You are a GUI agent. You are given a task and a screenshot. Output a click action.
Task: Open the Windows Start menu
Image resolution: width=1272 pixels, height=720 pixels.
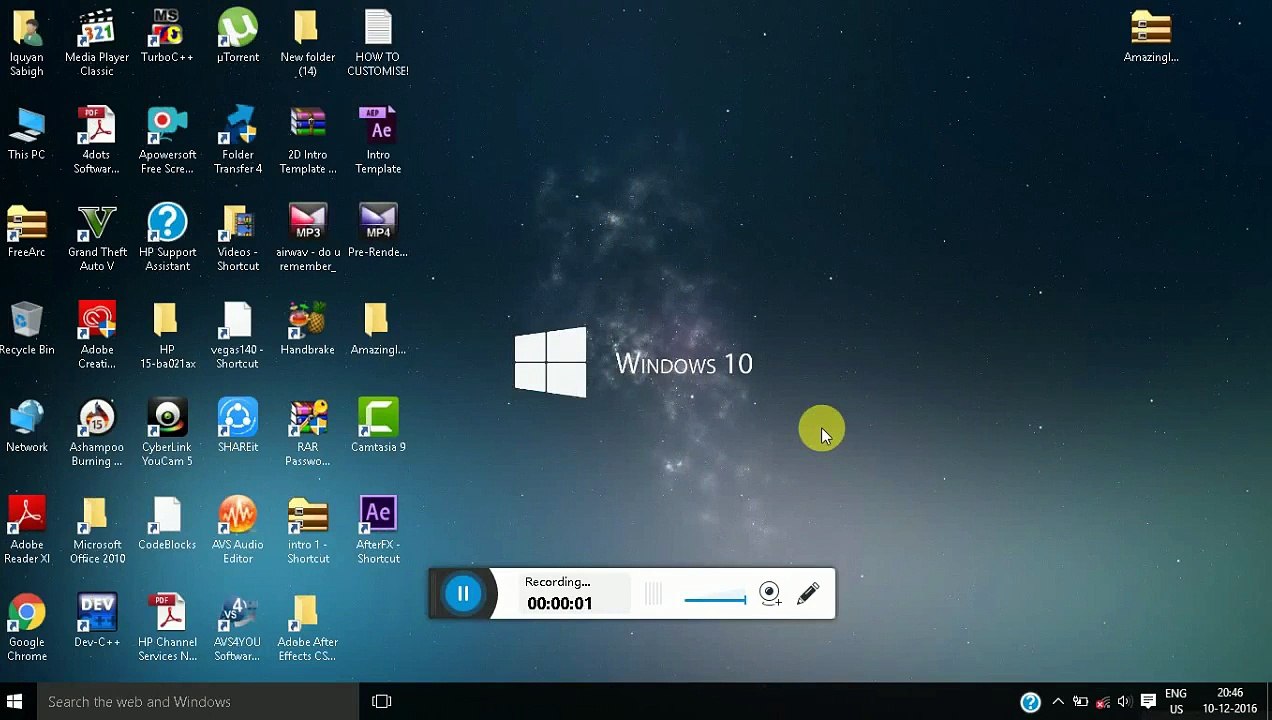click(15, 702)
